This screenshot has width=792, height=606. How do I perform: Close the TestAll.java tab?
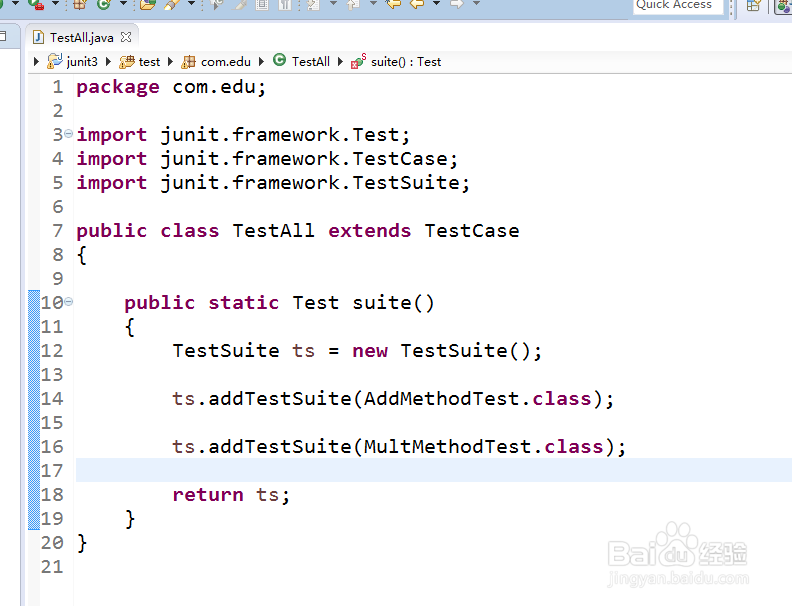(x=126, y=37)
